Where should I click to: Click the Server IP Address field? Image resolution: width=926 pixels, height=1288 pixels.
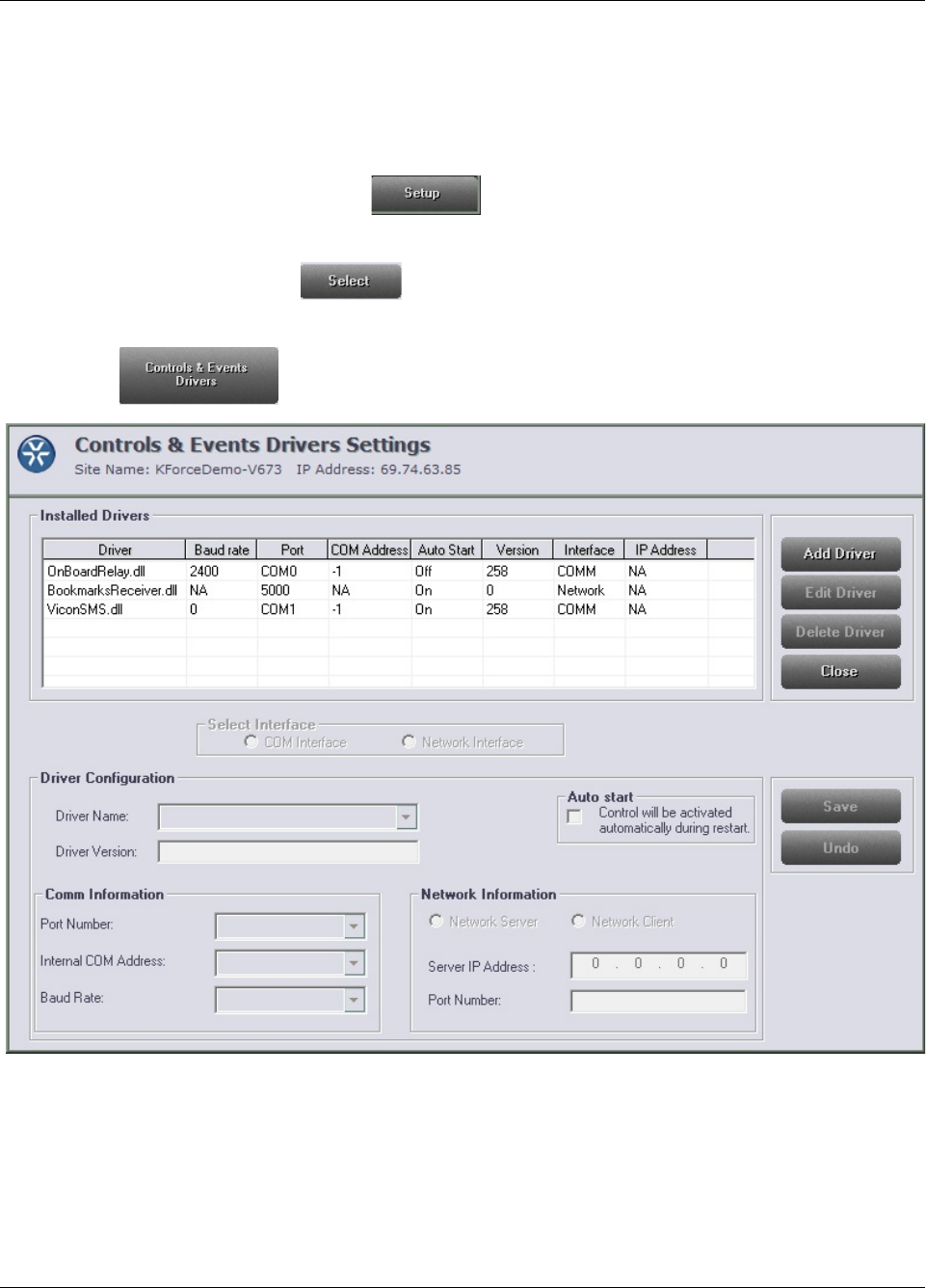pos(658,965)
